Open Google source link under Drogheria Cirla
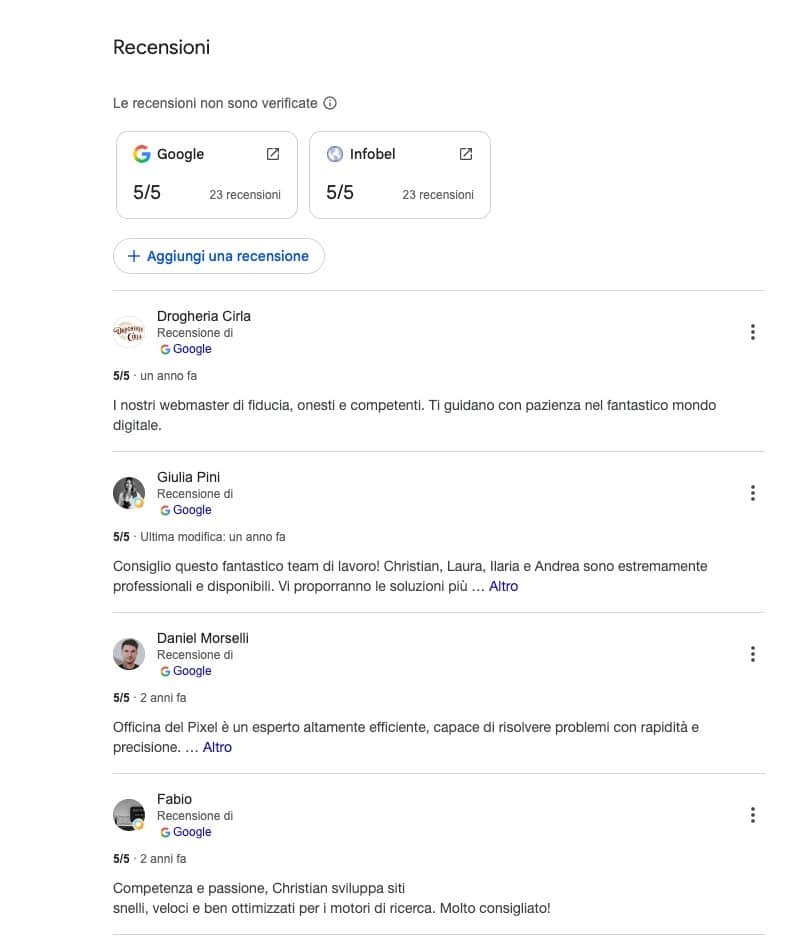The height and width of the screenshot is (936, 804). point(186,349)
